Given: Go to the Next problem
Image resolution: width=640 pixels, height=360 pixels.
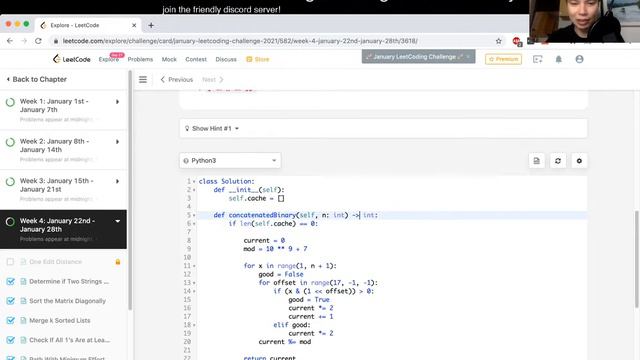Looking at the screenshot, I should [213, 80].
